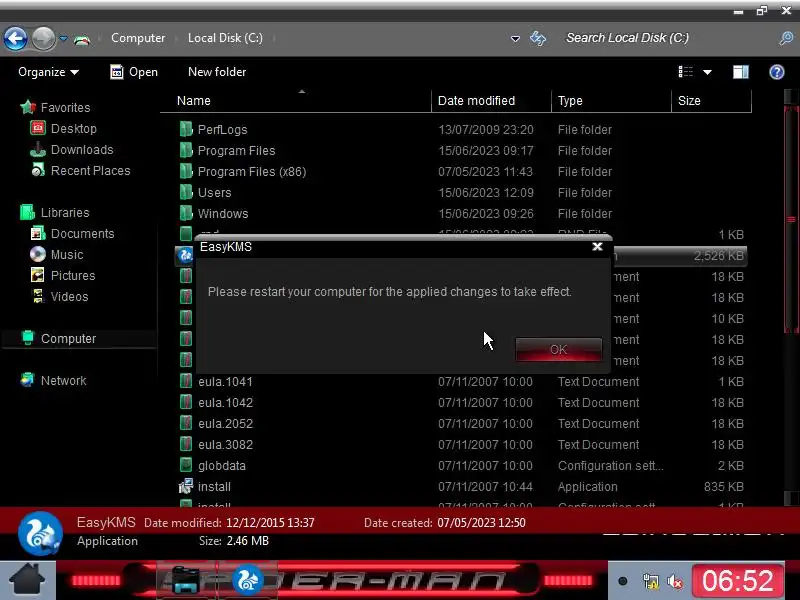This screenshot has height=600, width=800.
Task: Change the view using the view icon
Action: coord(685,72)
